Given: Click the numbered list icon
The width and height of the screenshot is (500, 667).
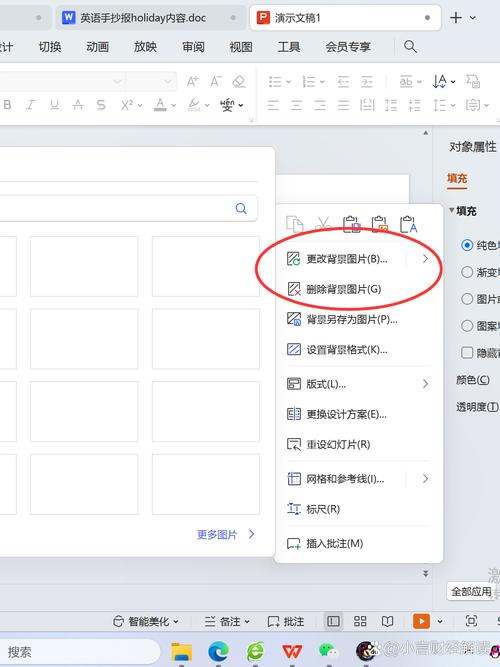Looking at the screenshot, I should [x=309, y=81].
